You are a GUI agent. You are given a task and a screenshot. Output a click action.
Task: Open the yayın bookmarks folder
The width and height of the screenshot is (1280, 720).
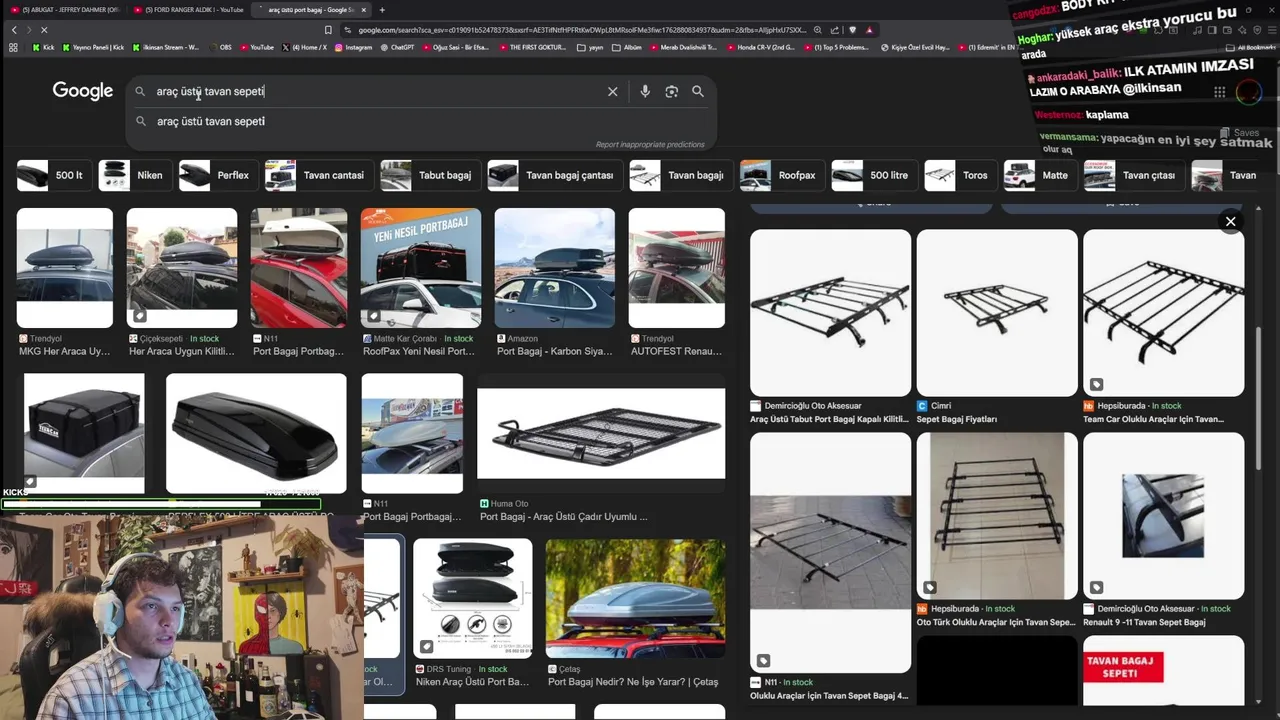pos(591,47)
